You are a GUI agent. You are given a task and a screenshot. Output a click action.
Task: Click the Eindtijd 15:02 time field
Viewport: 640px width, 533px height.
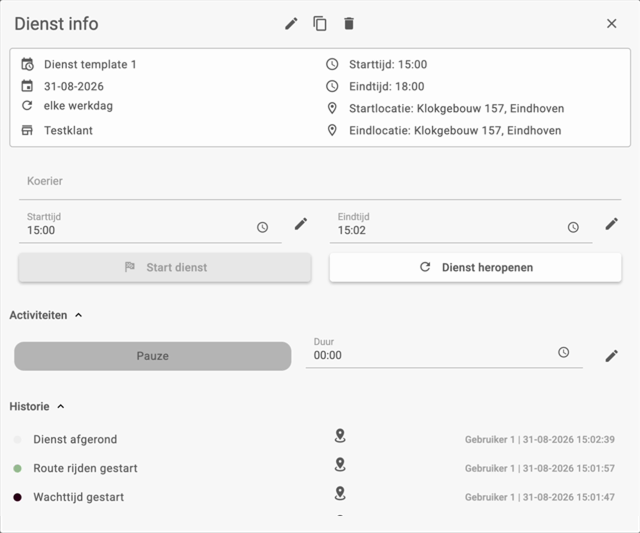pos(461,227)
